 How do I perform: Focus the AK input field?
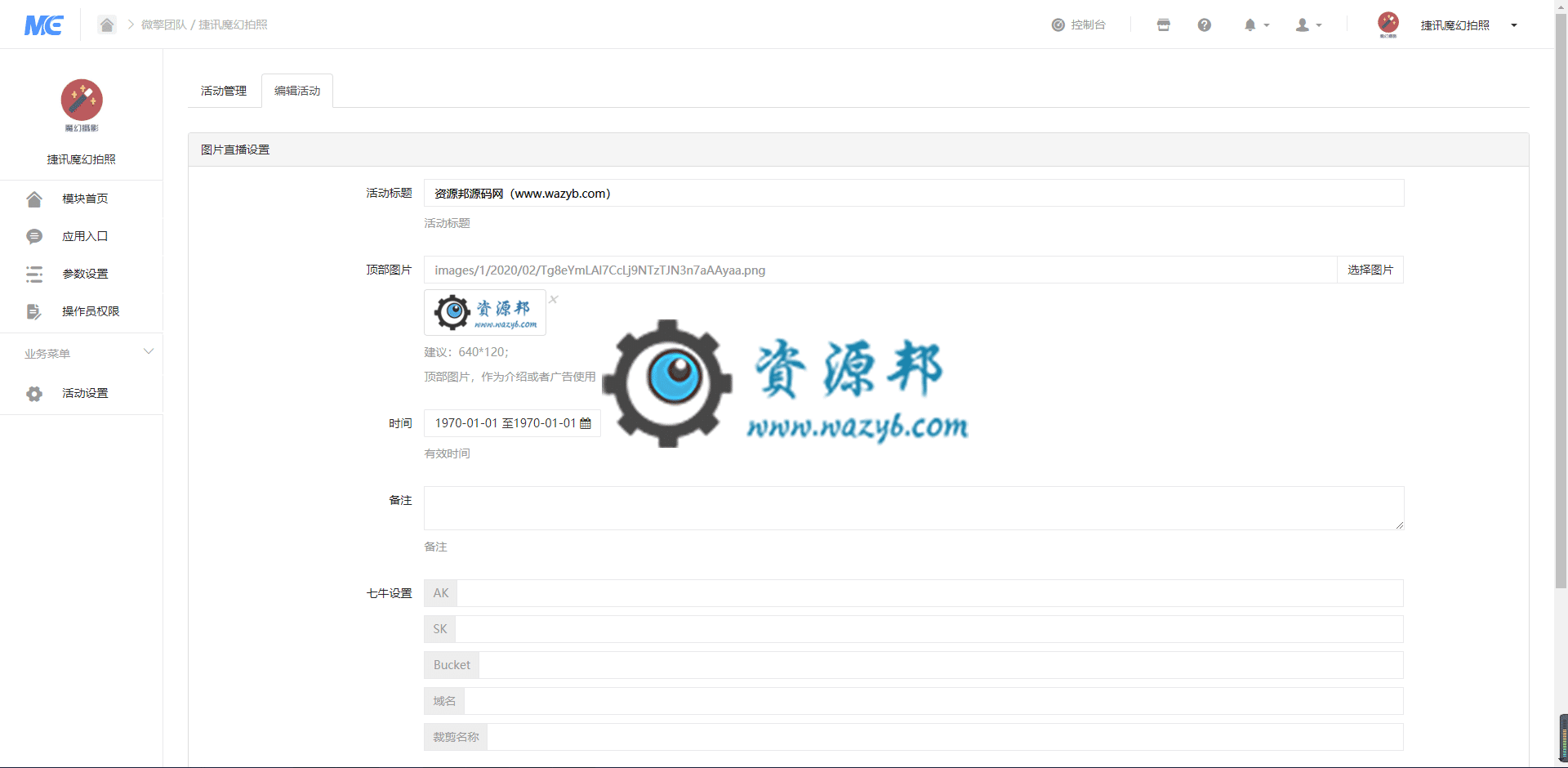930,593
